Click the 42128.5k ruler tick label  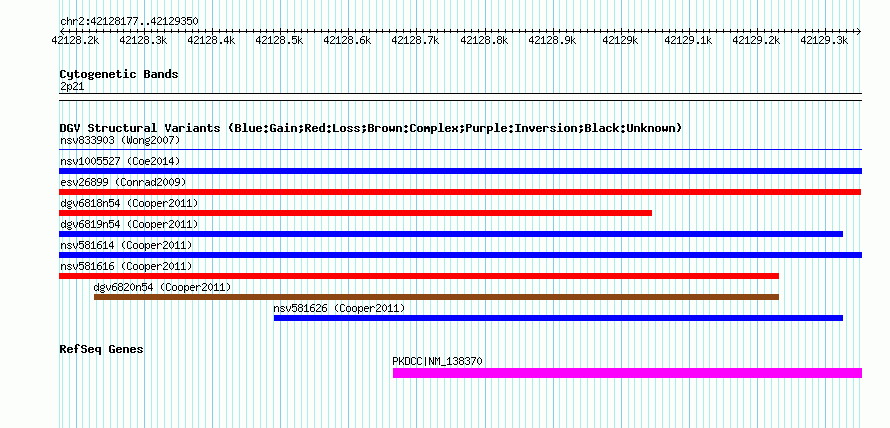point(279,40)
